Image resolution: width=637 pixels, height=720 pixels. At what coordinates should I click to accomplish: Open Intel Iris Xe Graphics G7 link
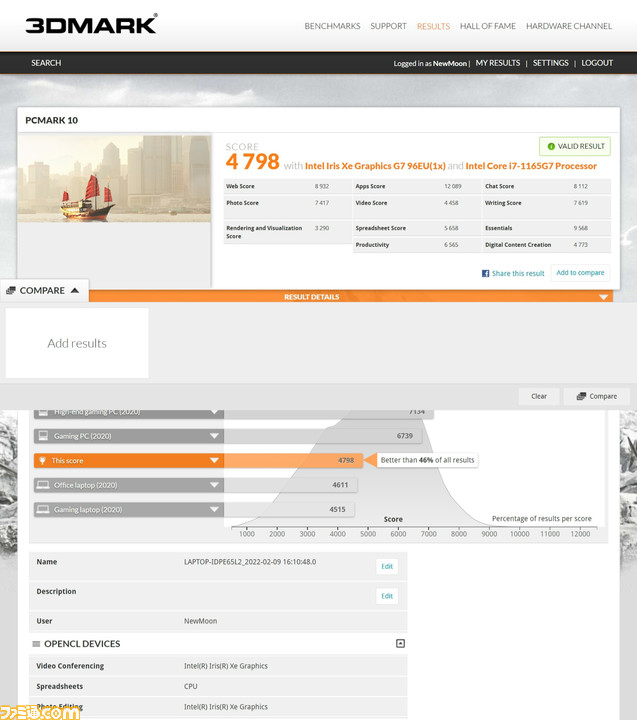(x=375, y=166)
